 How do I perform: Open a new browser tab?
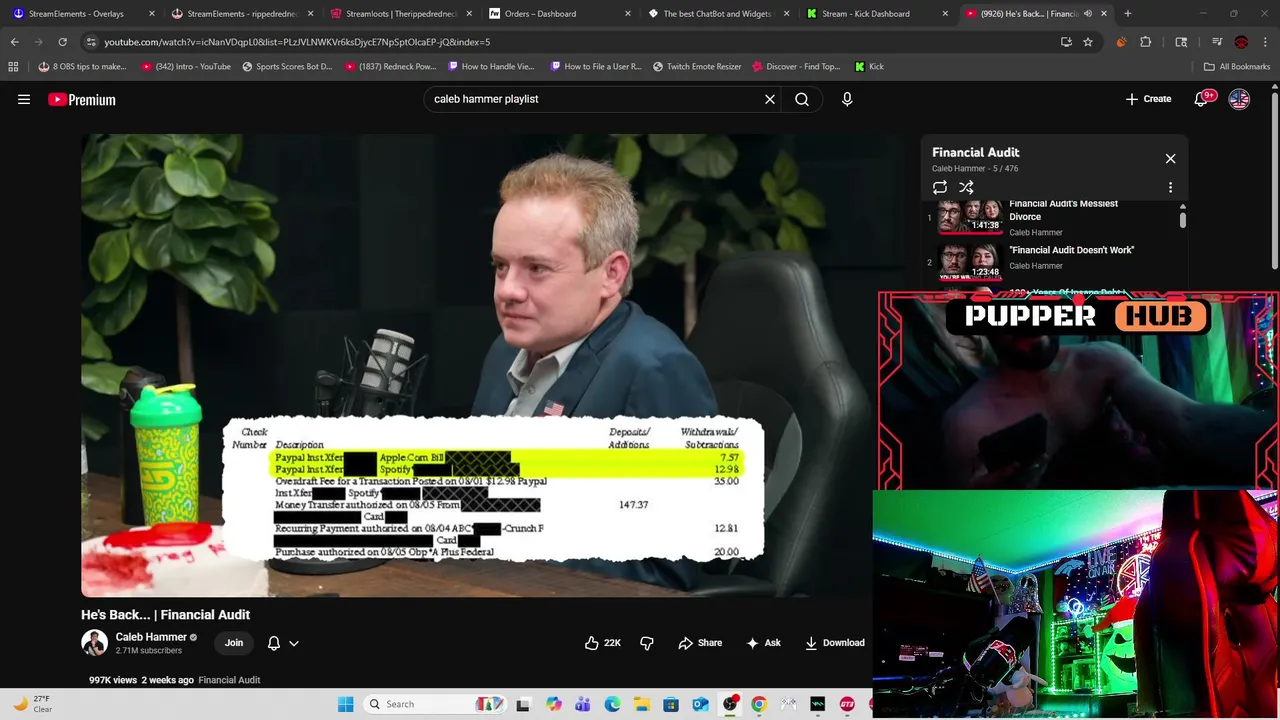(x=1128, y=14)
